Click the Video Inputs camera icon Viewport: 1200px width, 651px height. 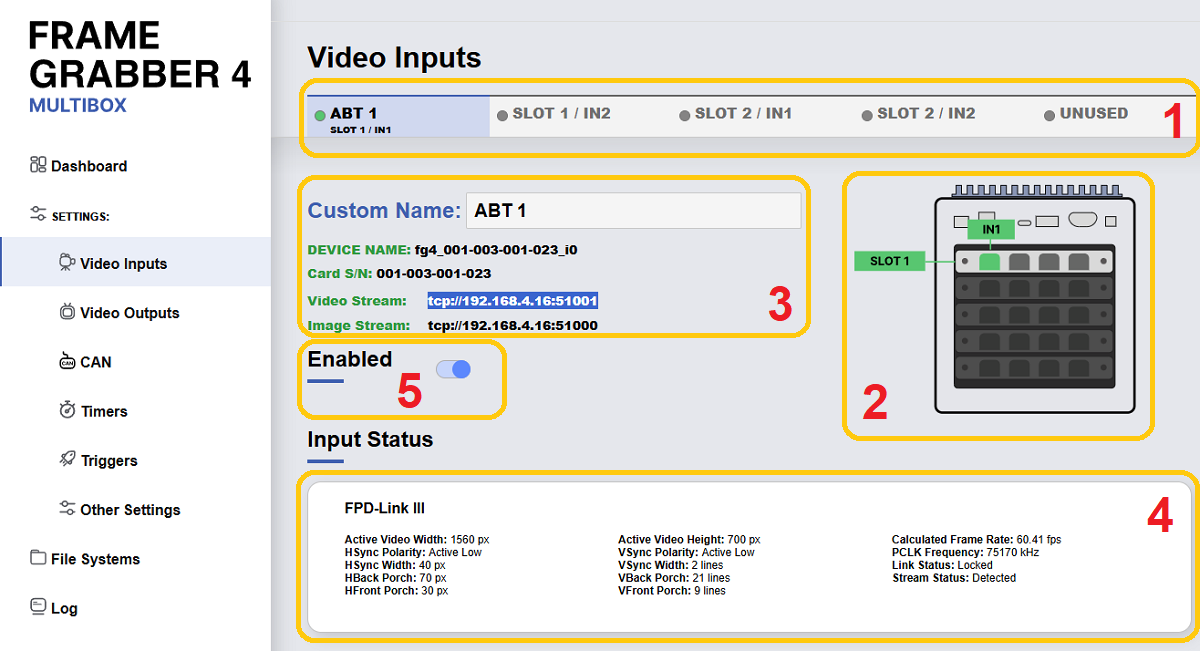(x=67, y=263)
